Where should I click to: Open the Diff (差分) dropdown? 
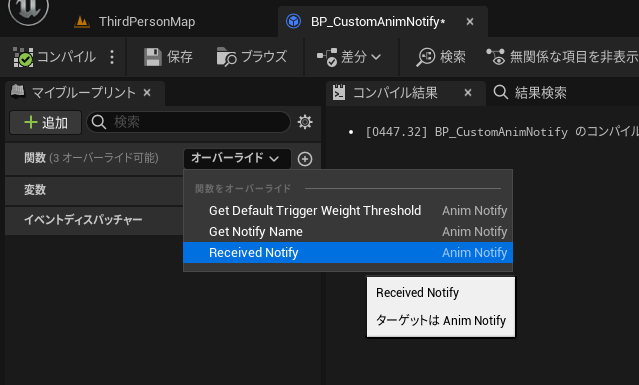(x=349, y=57)
